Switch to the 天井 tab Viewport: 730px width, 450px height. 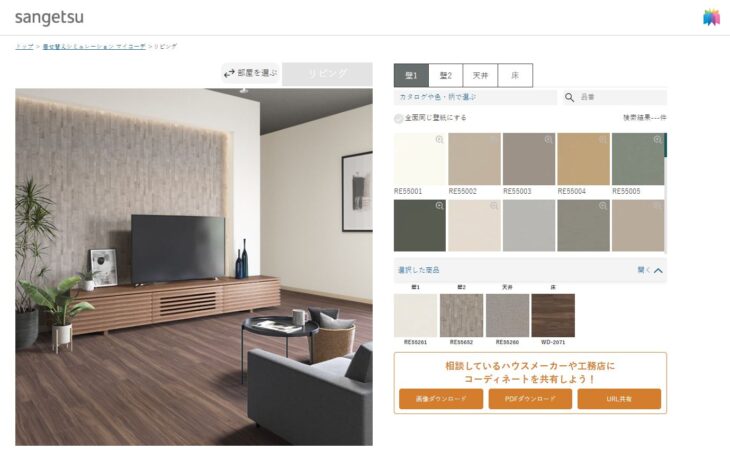click(480, 75)
